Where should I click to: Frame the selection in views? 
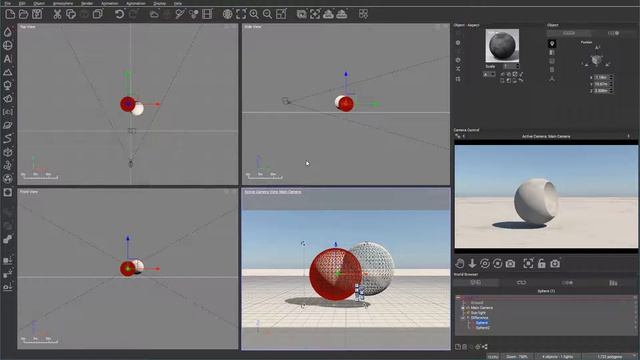tap(241, 14)
